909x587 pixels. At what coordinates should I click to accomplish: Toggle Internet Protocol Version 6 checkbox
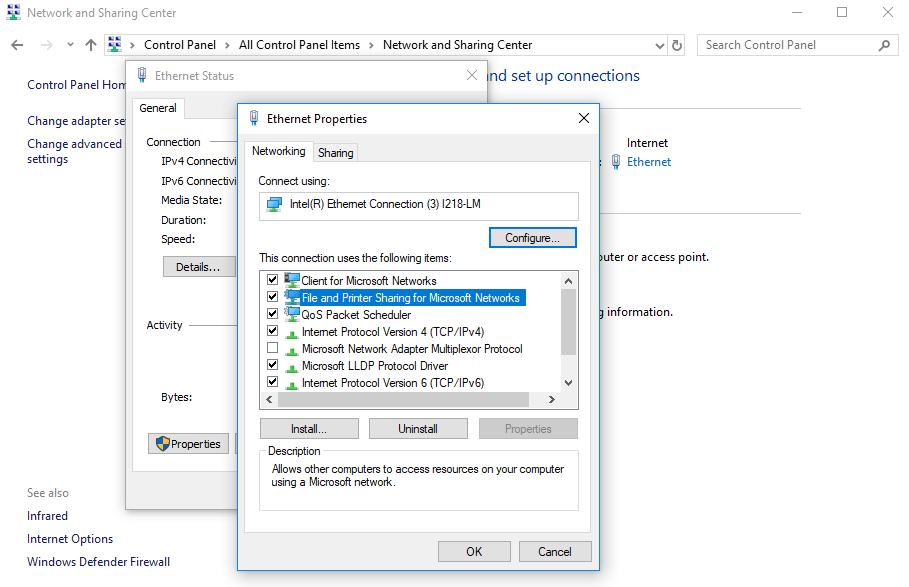[x=272, y=383]
